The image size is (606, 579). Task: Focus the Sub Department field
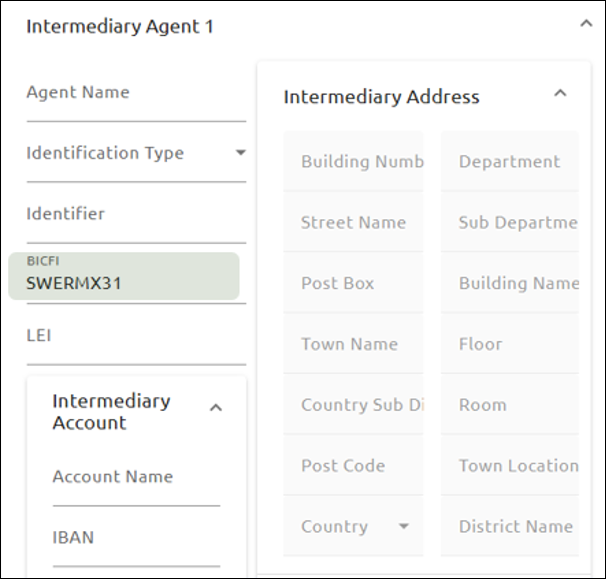(510, 222)
